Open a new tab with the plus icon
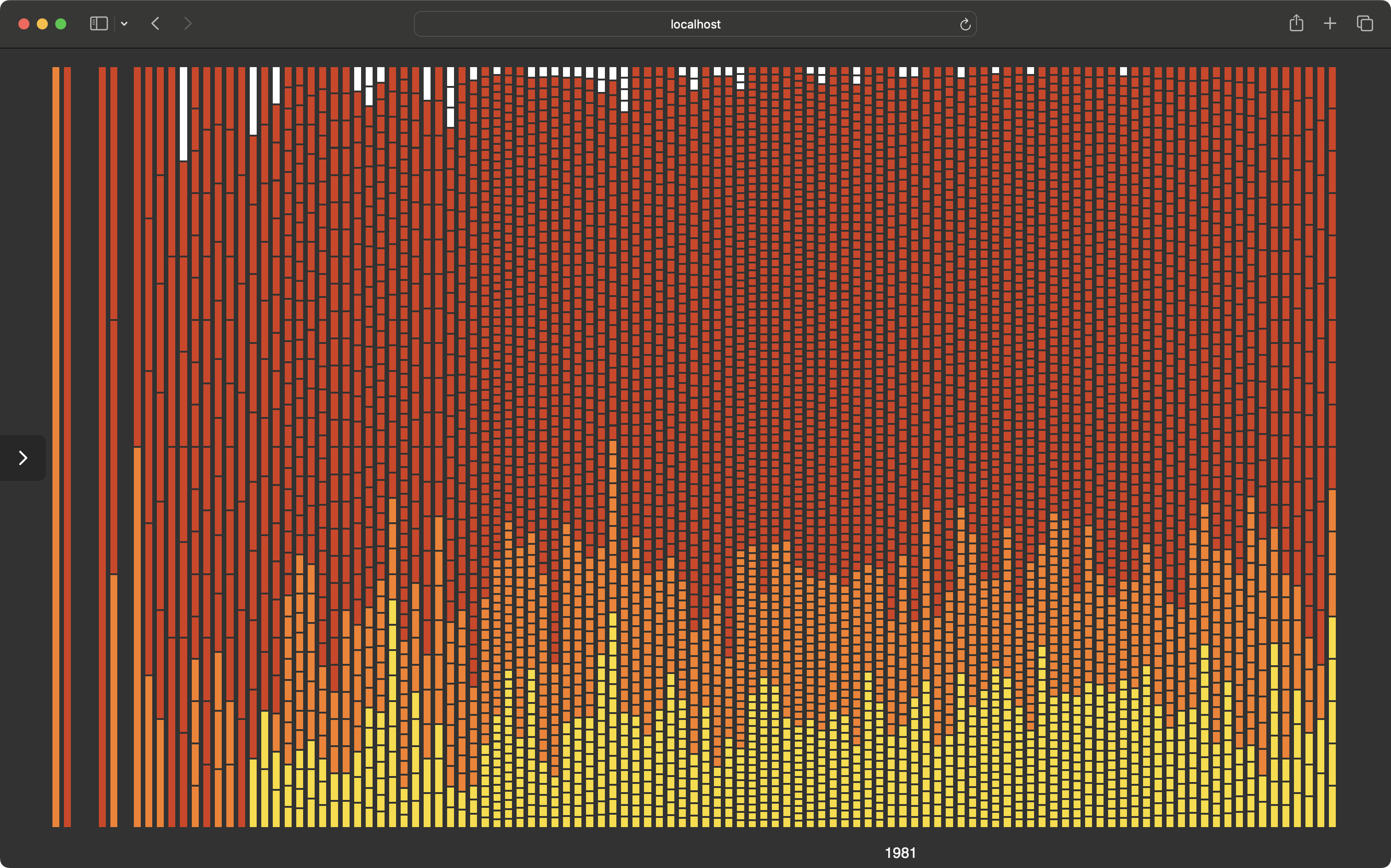Screen dimensions: 1391x868 pos(1329,23)
